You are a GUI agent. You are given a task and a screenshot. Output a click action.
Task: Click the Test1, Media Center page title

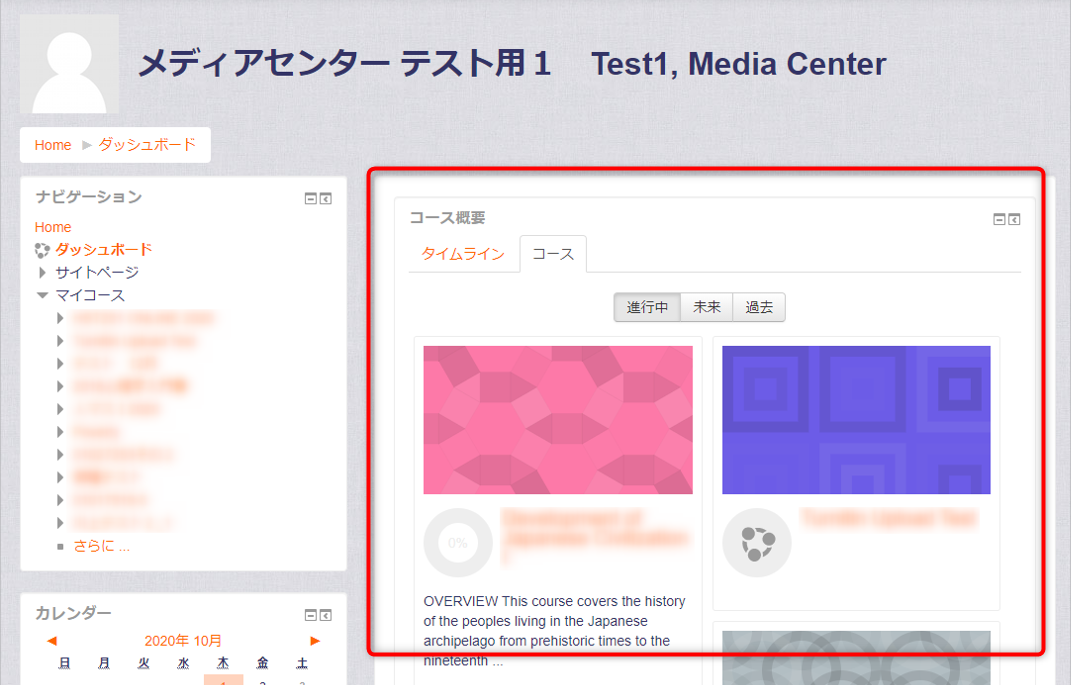(x=739, y=64)
